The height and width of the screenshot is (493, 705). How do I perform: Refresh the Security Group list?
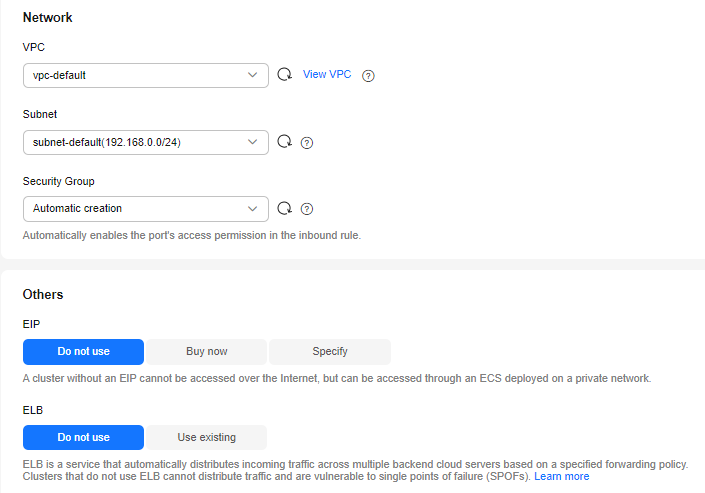point(284,209)
